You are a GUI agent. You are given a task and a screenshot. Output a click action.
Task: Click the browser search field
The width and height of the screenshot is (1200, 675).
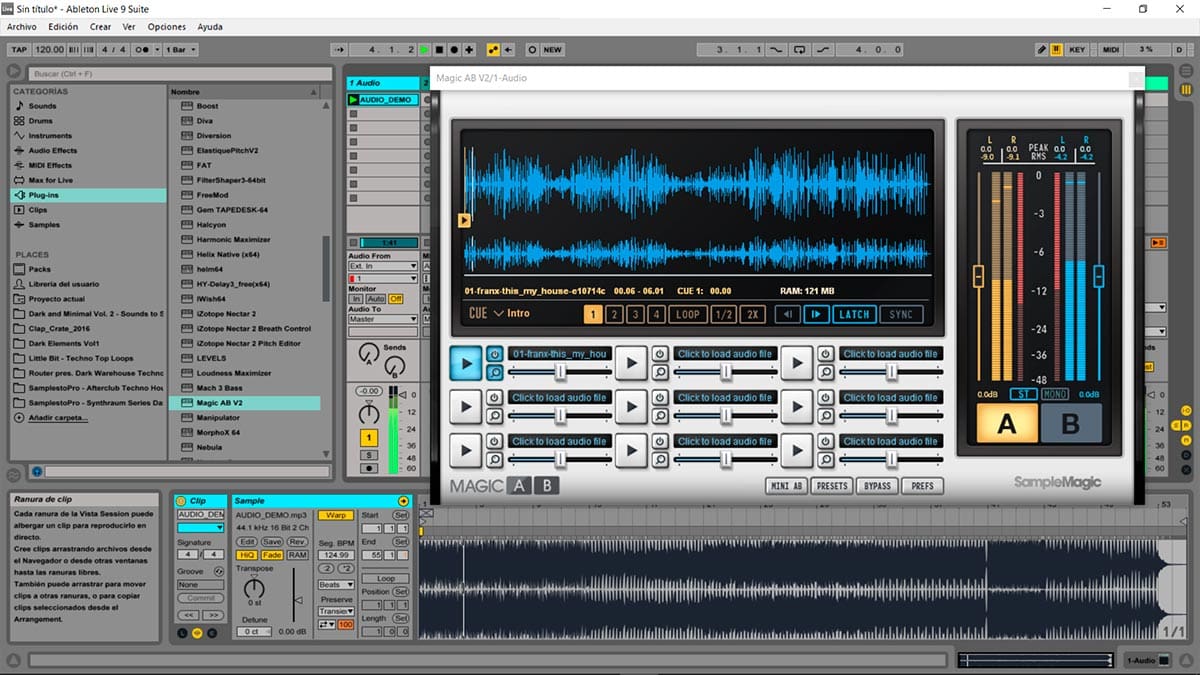point(180,73)
